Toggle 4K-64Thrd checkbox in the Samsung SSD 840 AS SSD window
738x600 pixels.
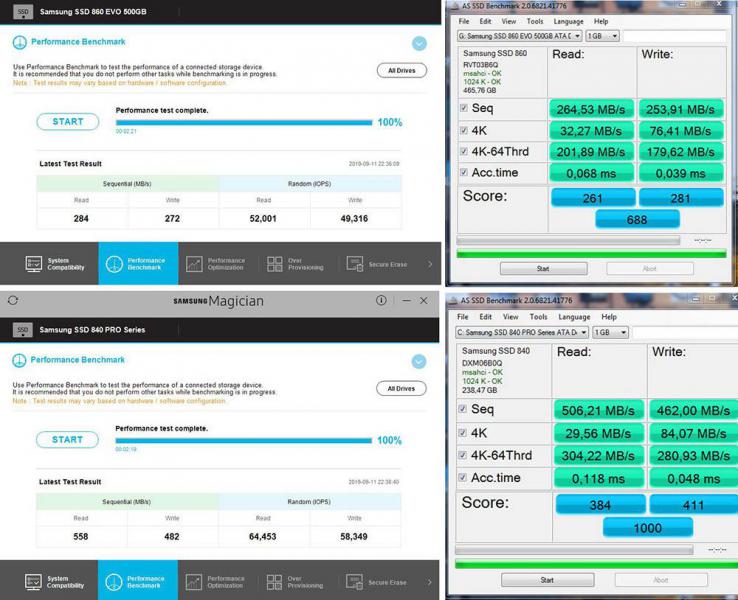(x=463, y=455)
